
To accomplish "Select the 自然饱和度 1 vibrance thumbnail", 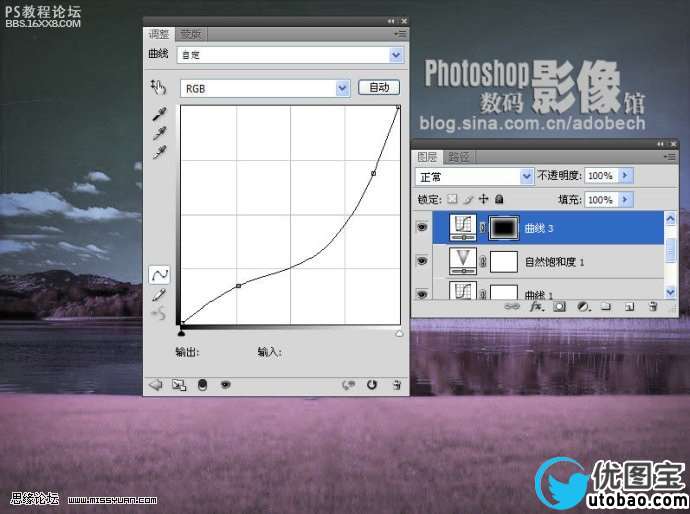I will [x=463, y=261].
